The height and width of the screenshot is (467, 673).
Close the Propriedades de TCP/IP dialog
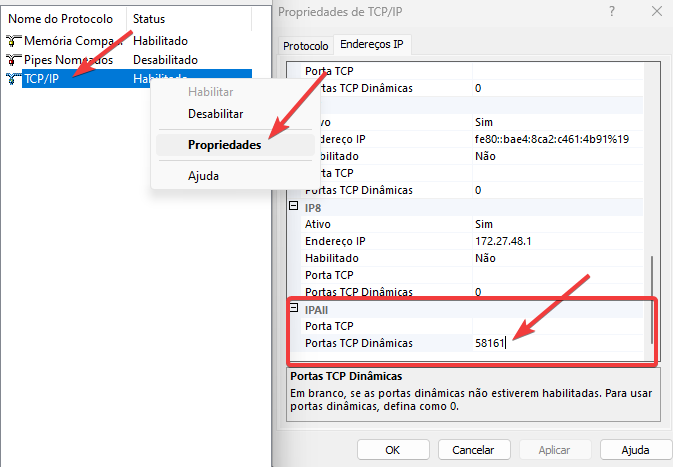pyautogui.click(x=656, y=11)
